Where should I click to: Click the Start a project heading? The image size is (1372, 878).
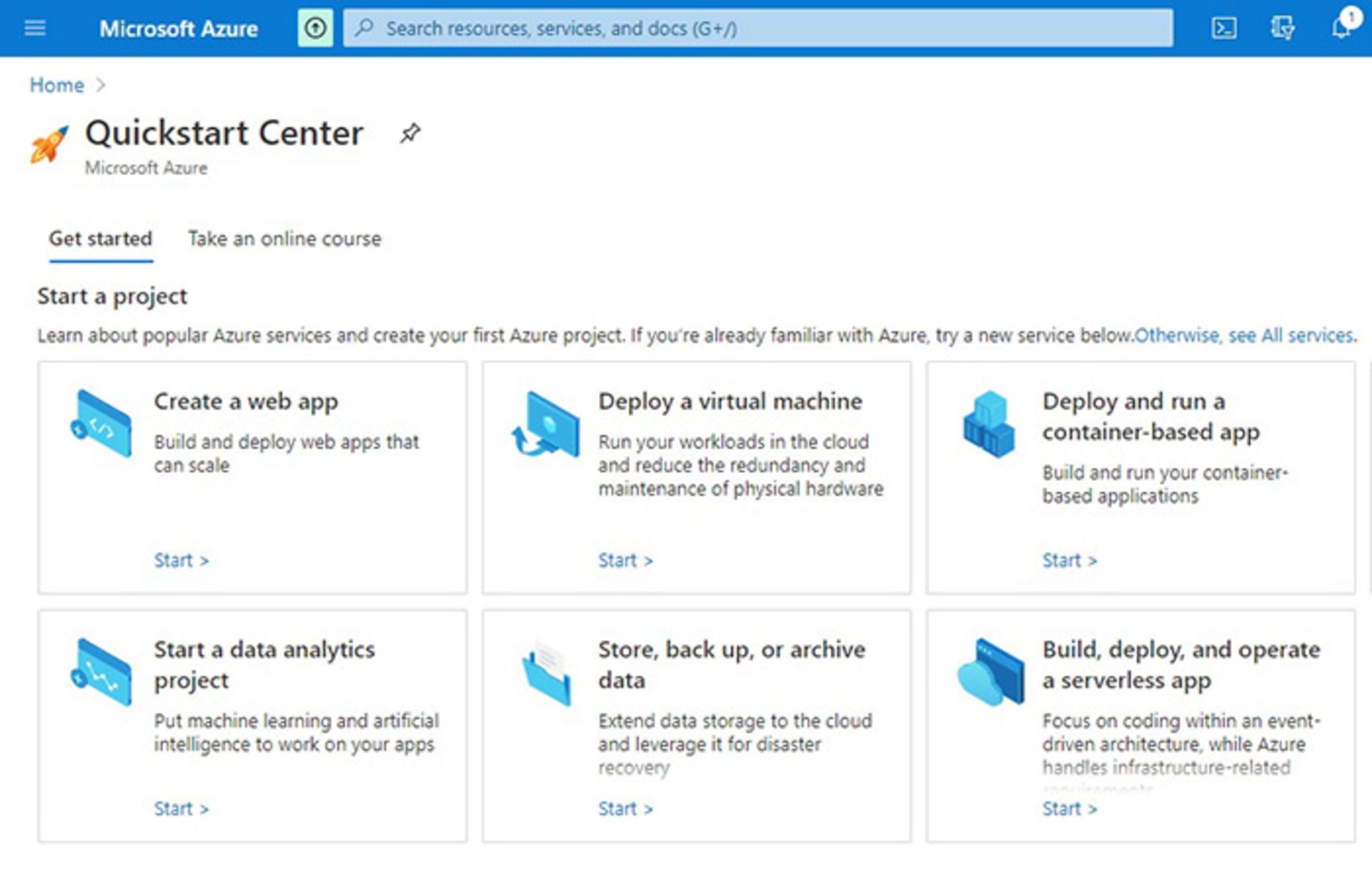[112, 296]
